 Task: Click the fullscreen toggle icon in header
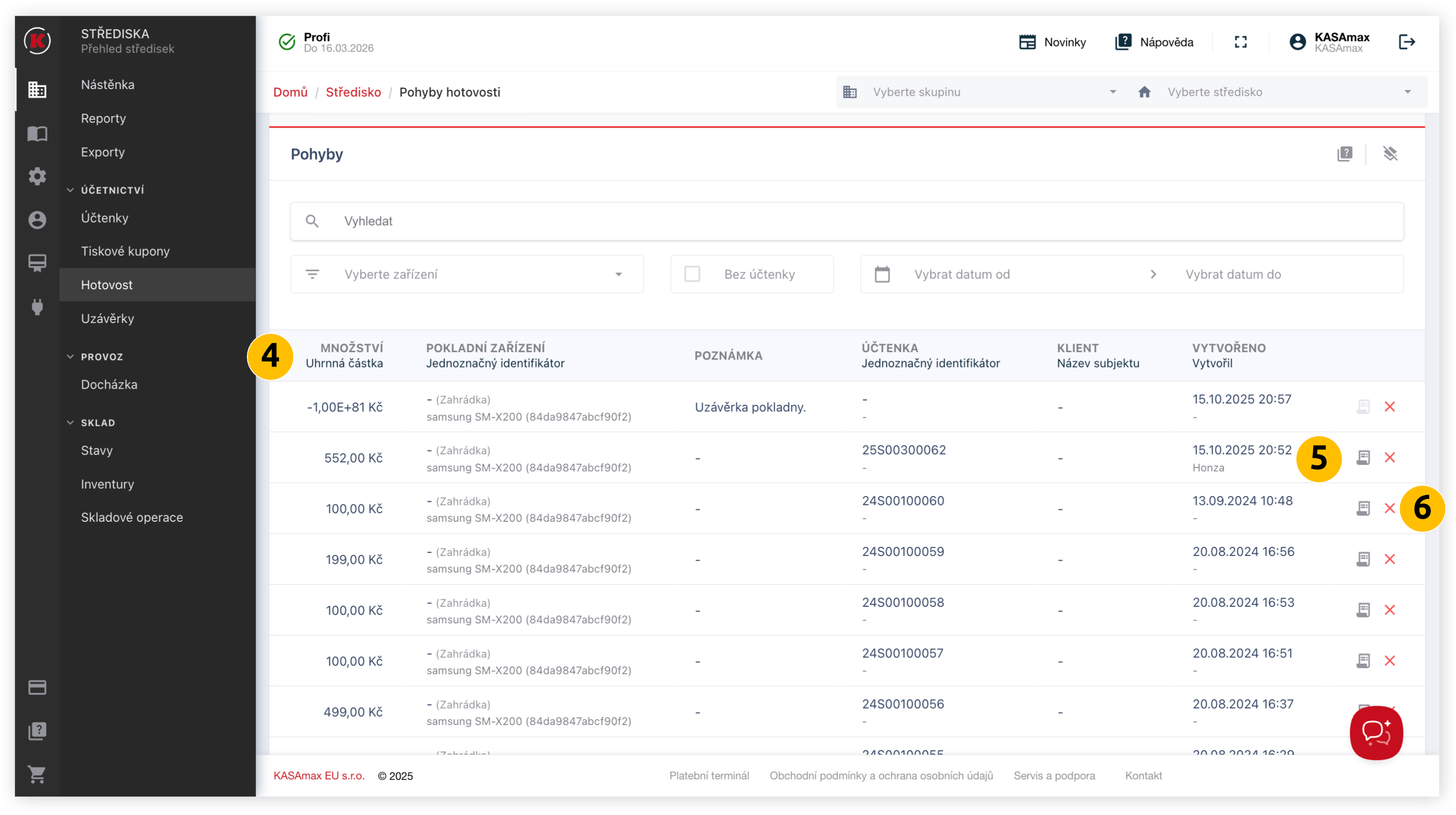(1240, 42)
